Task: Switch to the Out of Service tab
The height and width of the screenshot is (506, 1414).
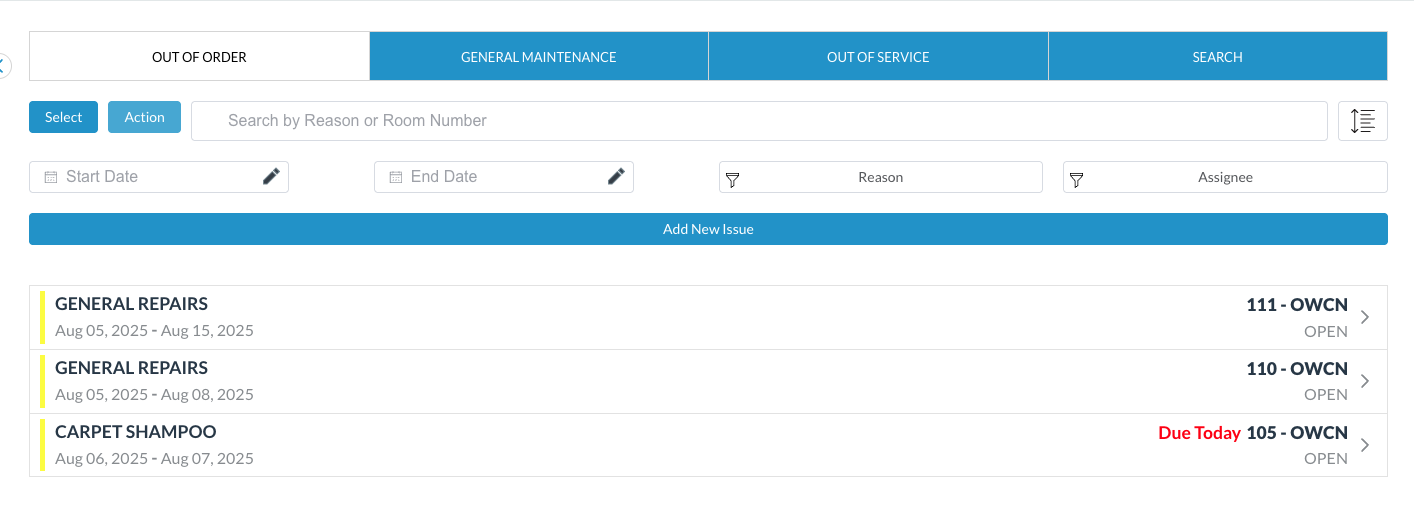Action: coord(878,57)
